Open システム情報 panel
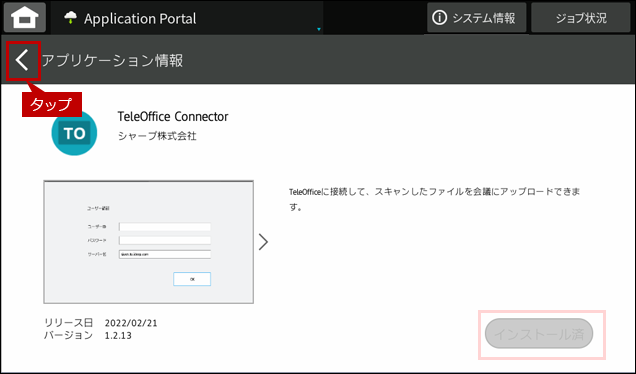This screenshot has width=636, height=374. point(476,18)
